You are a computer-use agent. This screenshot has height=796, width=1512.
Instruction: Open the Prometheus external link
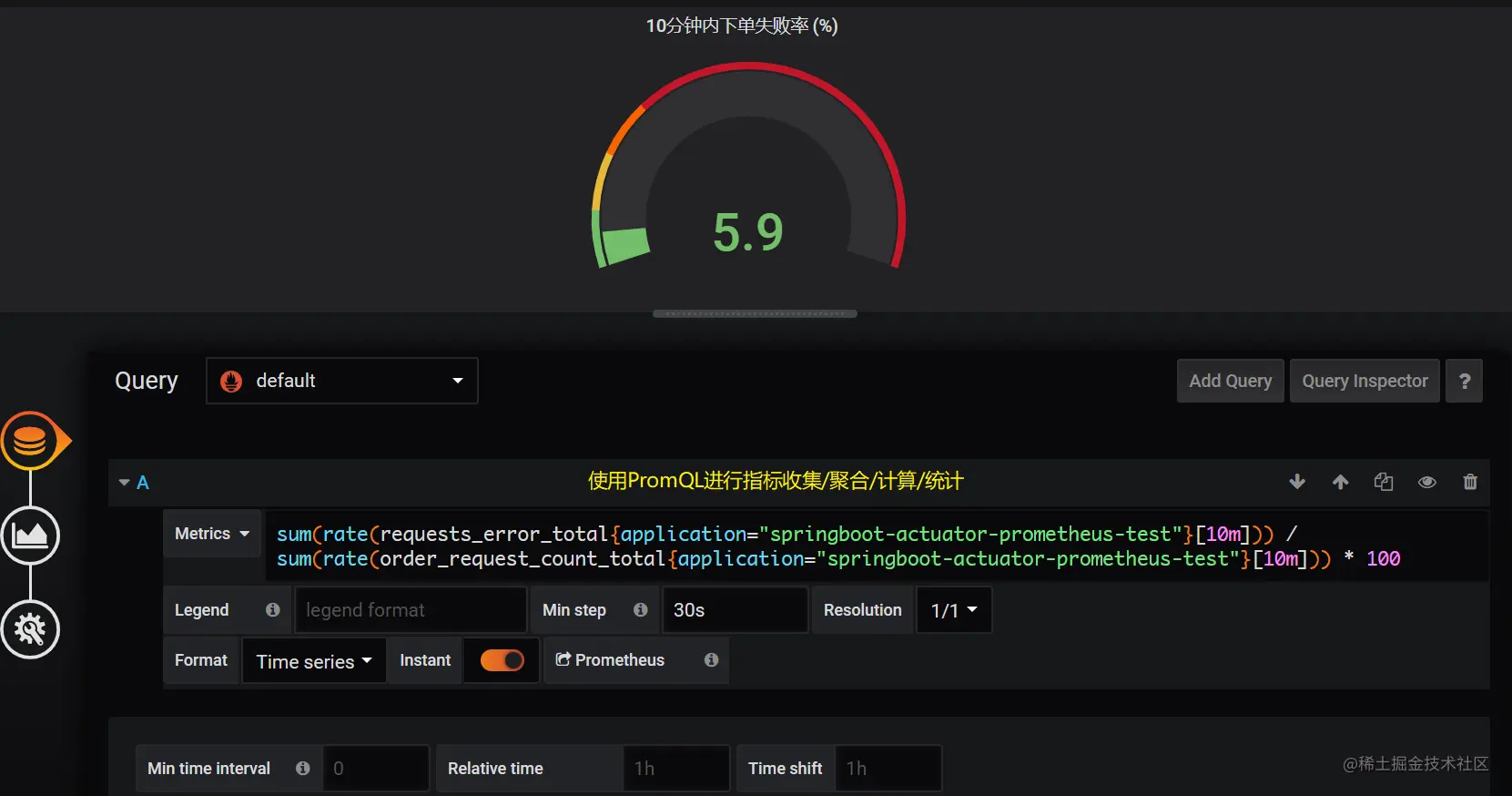611,660
